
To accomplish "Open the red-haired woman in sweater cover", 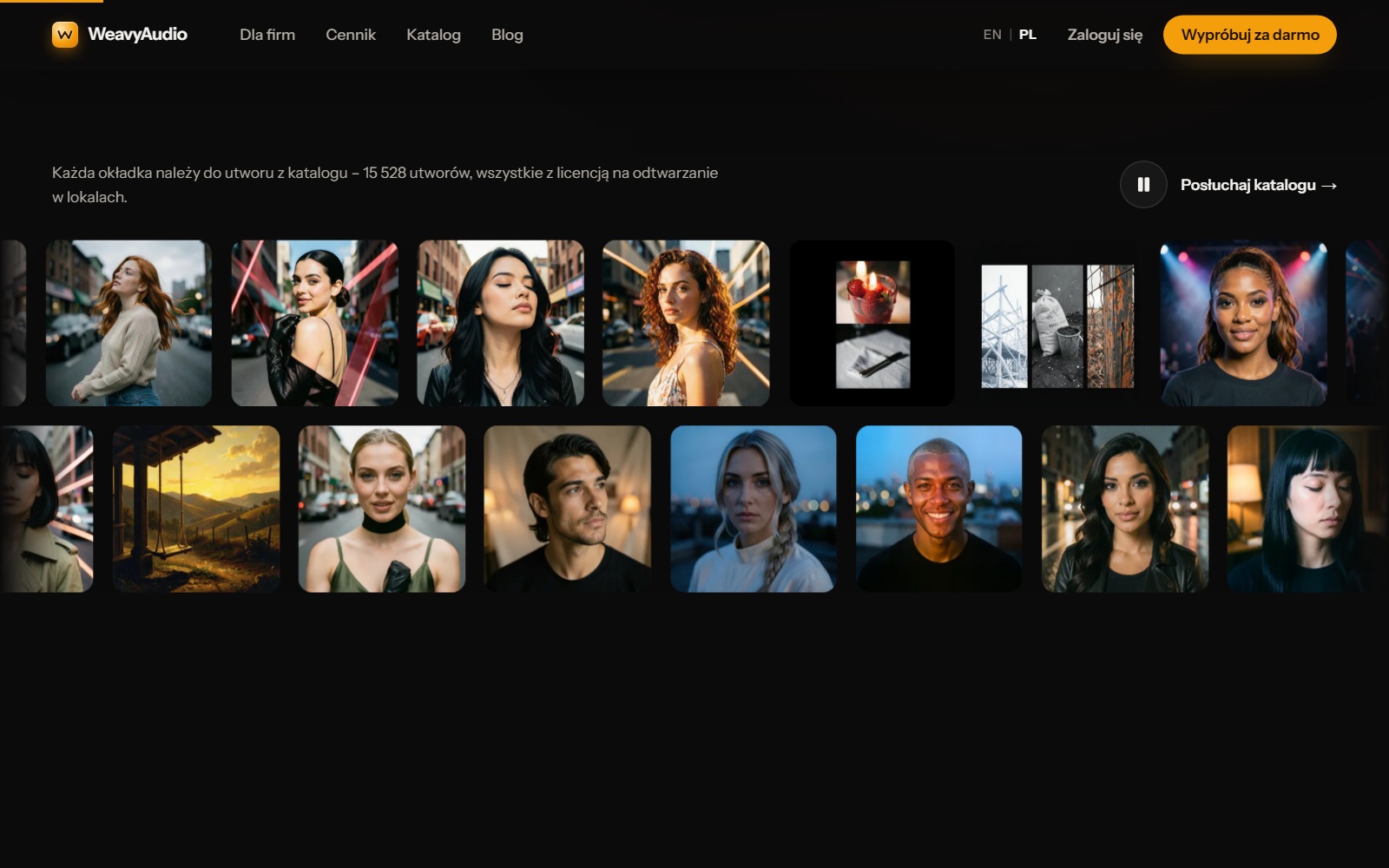I will [128, 323].
